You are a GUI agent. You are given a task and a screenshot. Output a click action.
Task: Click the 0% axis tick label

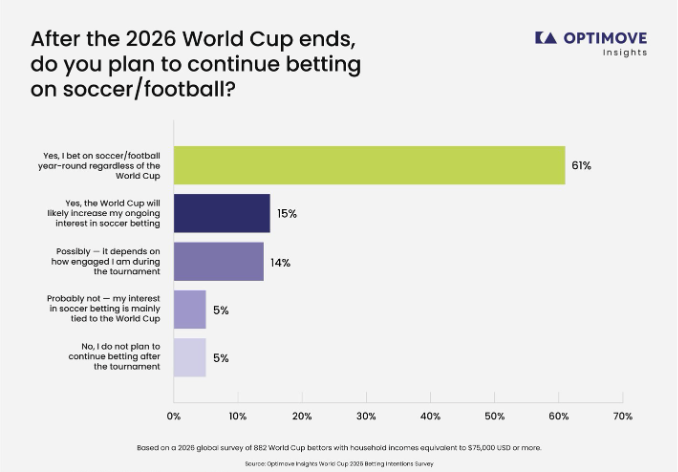[174, 416]
